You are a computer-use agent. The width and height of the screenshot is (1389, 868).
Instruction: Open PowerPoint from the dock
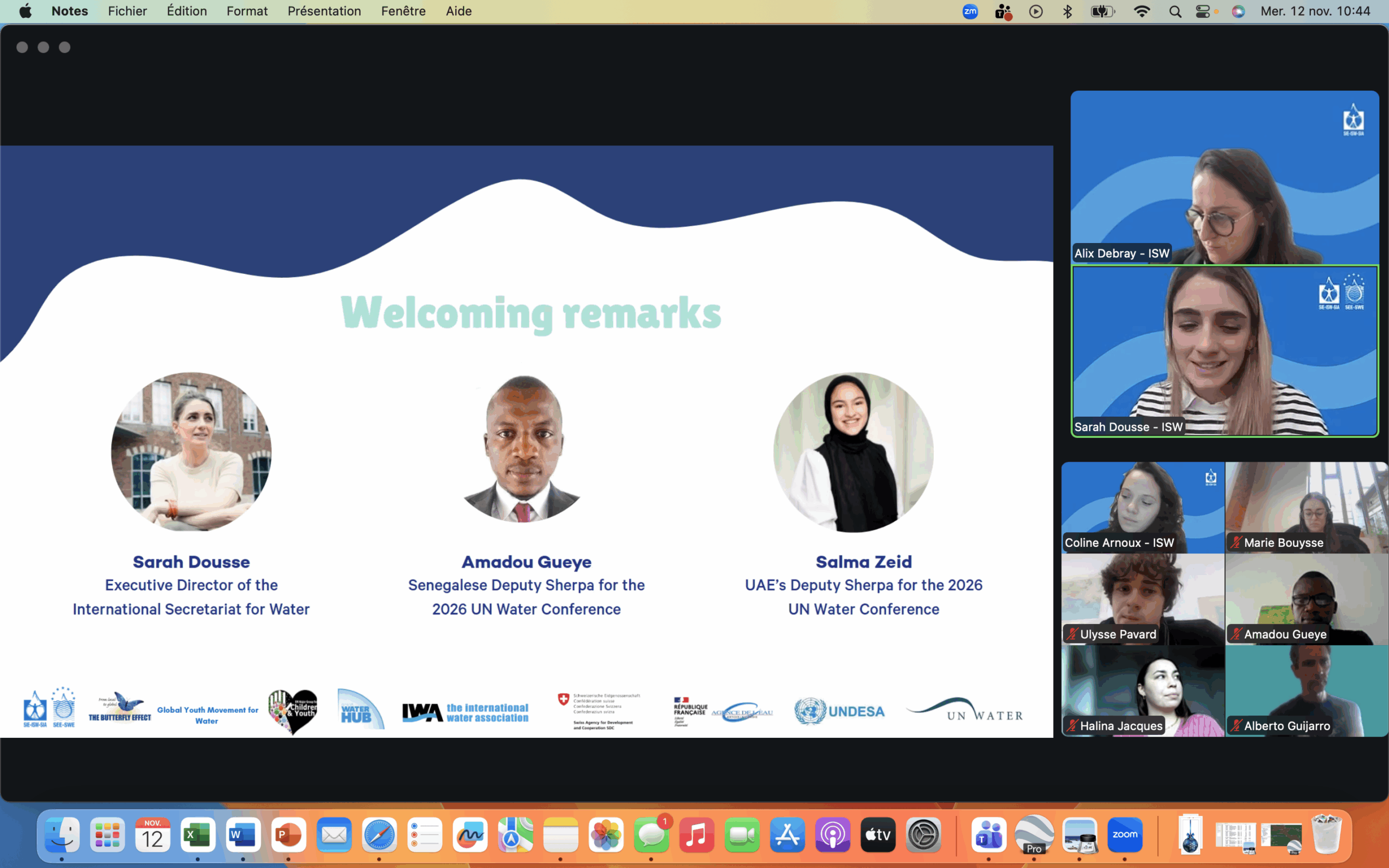click(288, 835)
